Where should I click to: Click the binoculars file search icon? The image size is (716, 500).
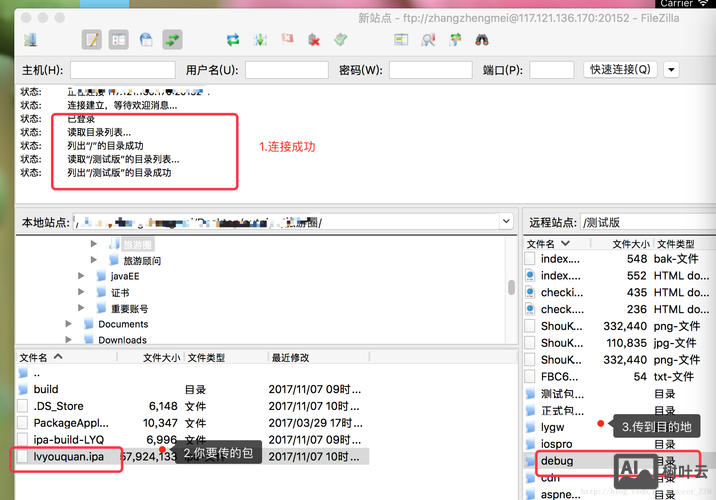click(x=482, y=40)
